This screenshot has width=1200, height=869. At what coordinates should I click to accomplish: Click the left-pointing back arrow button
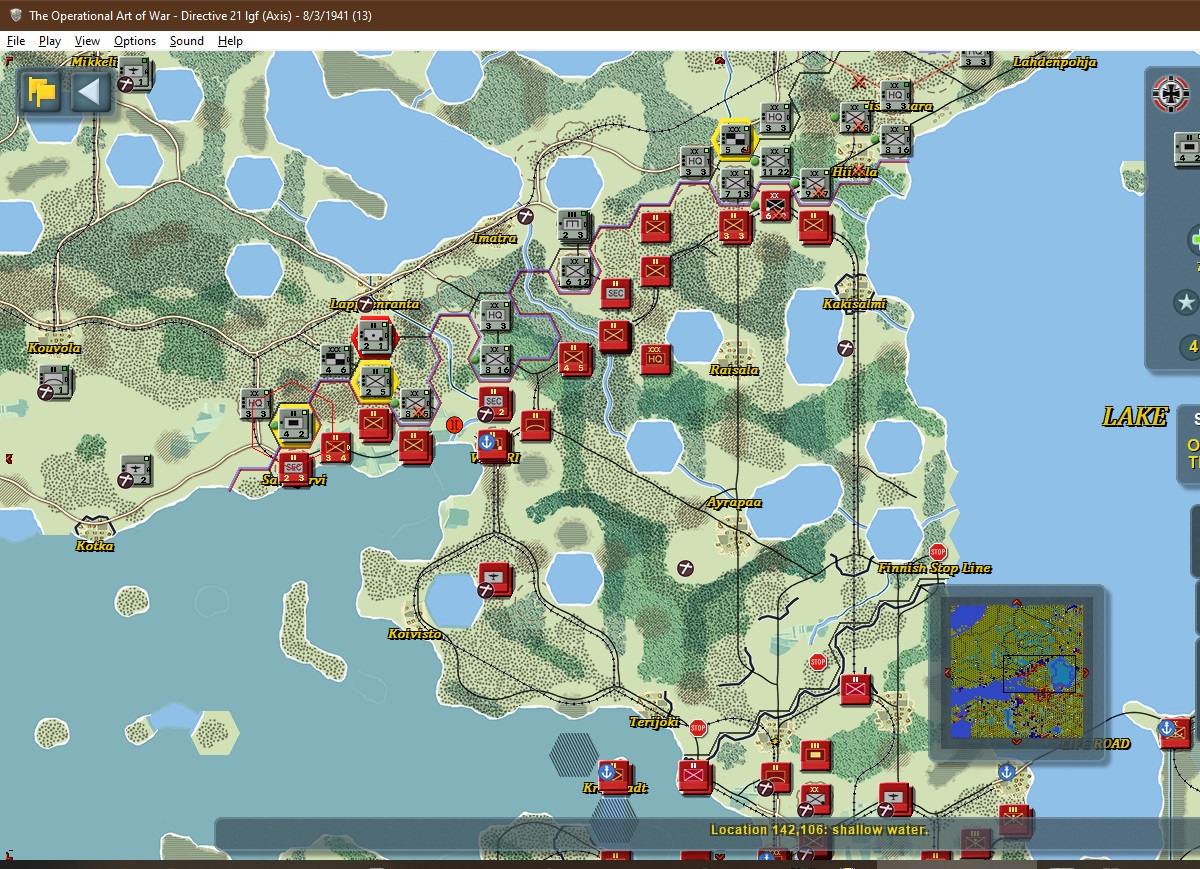pyautogui.click(x=90, y=93)
